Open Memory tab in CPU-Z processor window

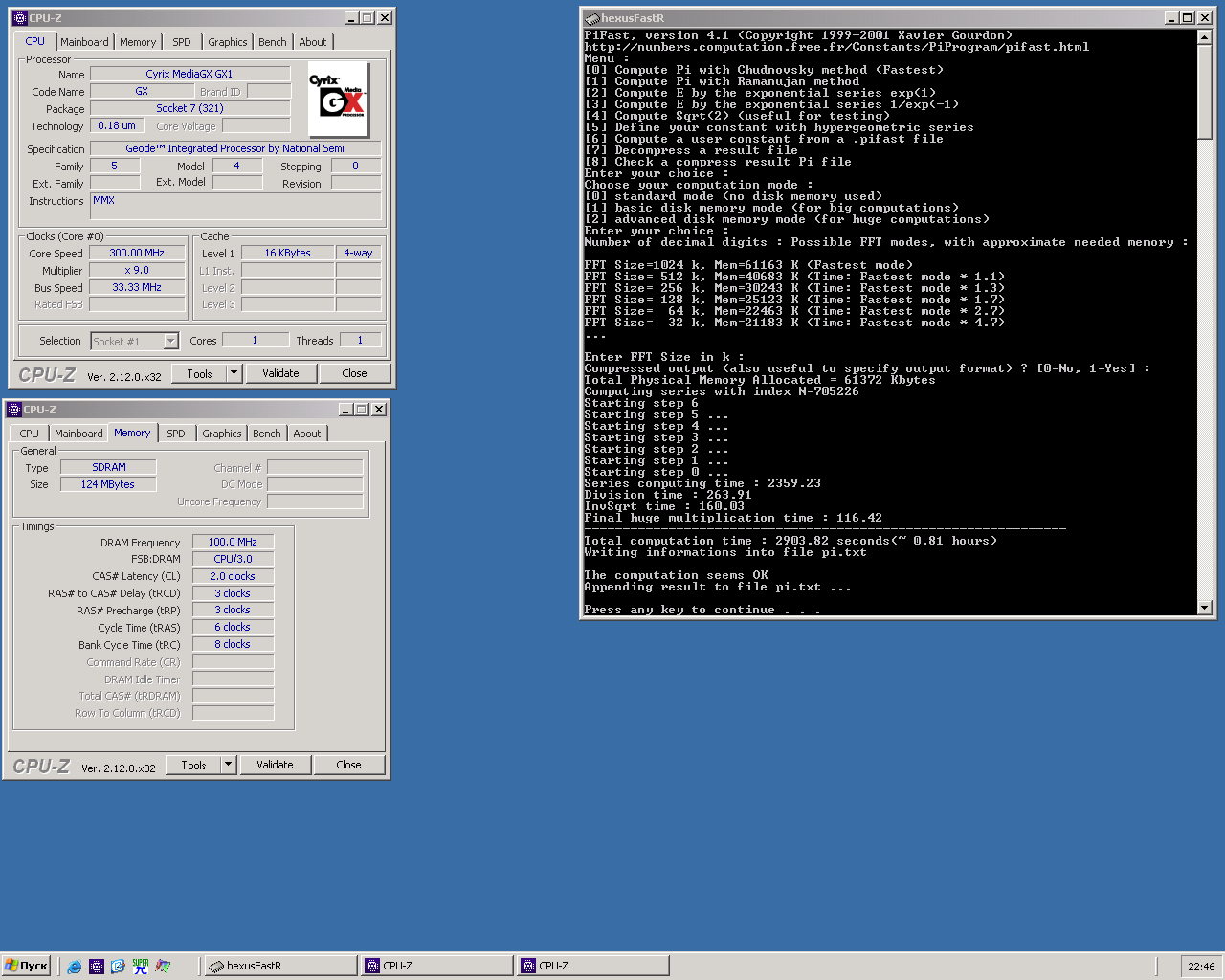click(138, 42)
